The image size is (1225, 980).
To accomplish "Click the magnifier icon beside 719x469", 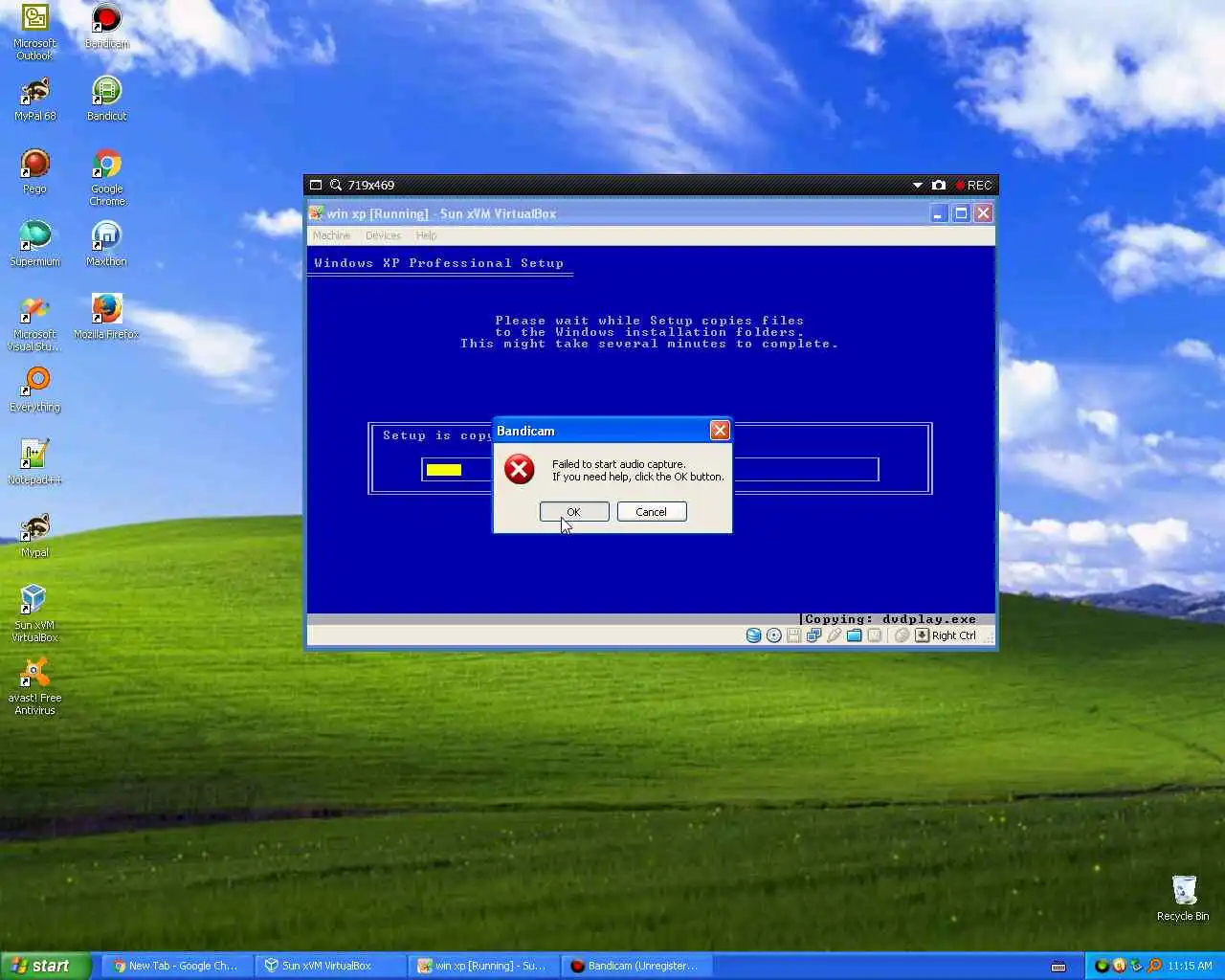I will coord(336,185).
